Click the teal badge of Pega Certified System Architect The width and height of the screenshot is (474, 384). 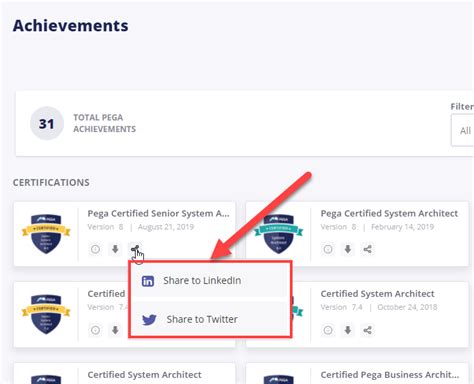click(279, 234)
